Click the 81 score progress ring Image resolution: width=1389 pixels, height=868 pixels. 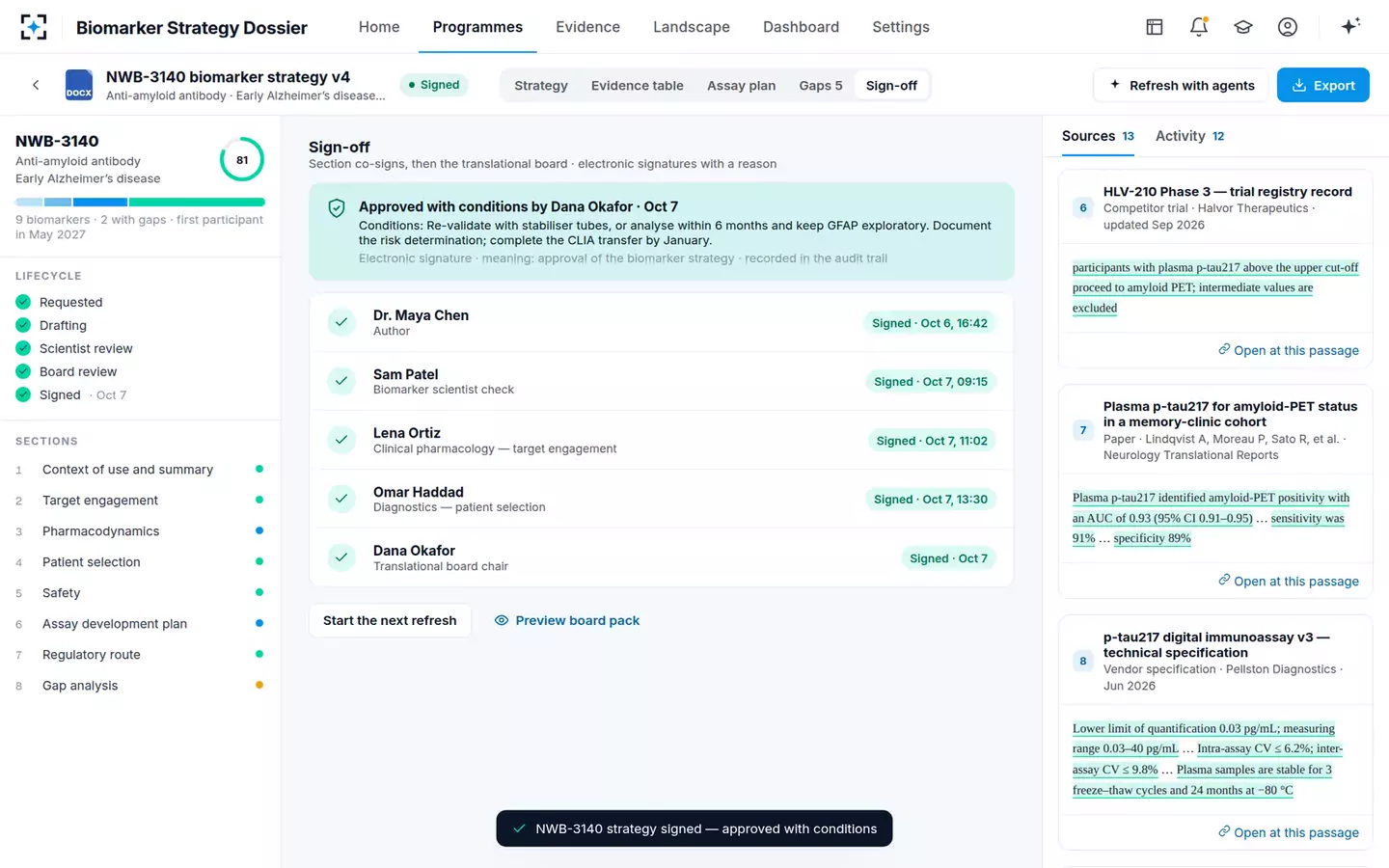(x=242, y=159)
